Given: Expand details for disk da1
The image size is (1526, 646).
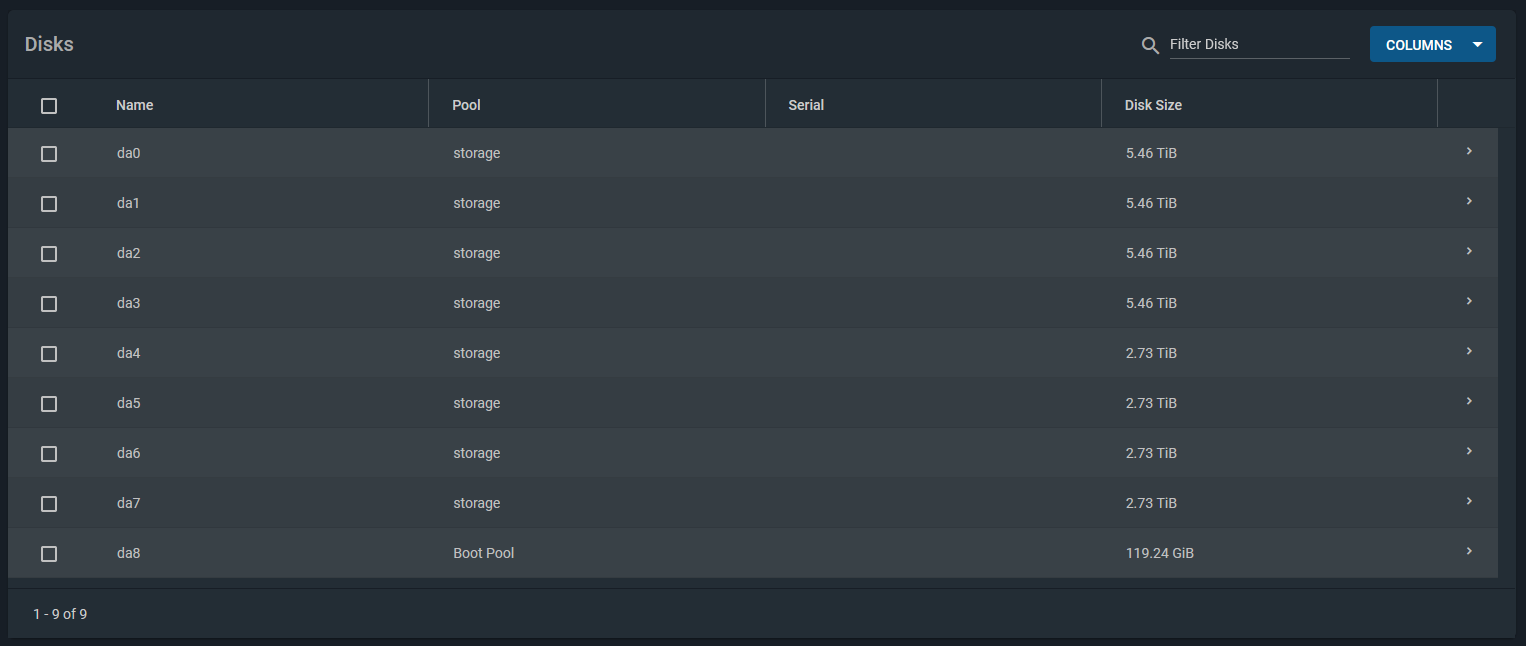Looking at the screenshot, I should tap(1468, 201).
